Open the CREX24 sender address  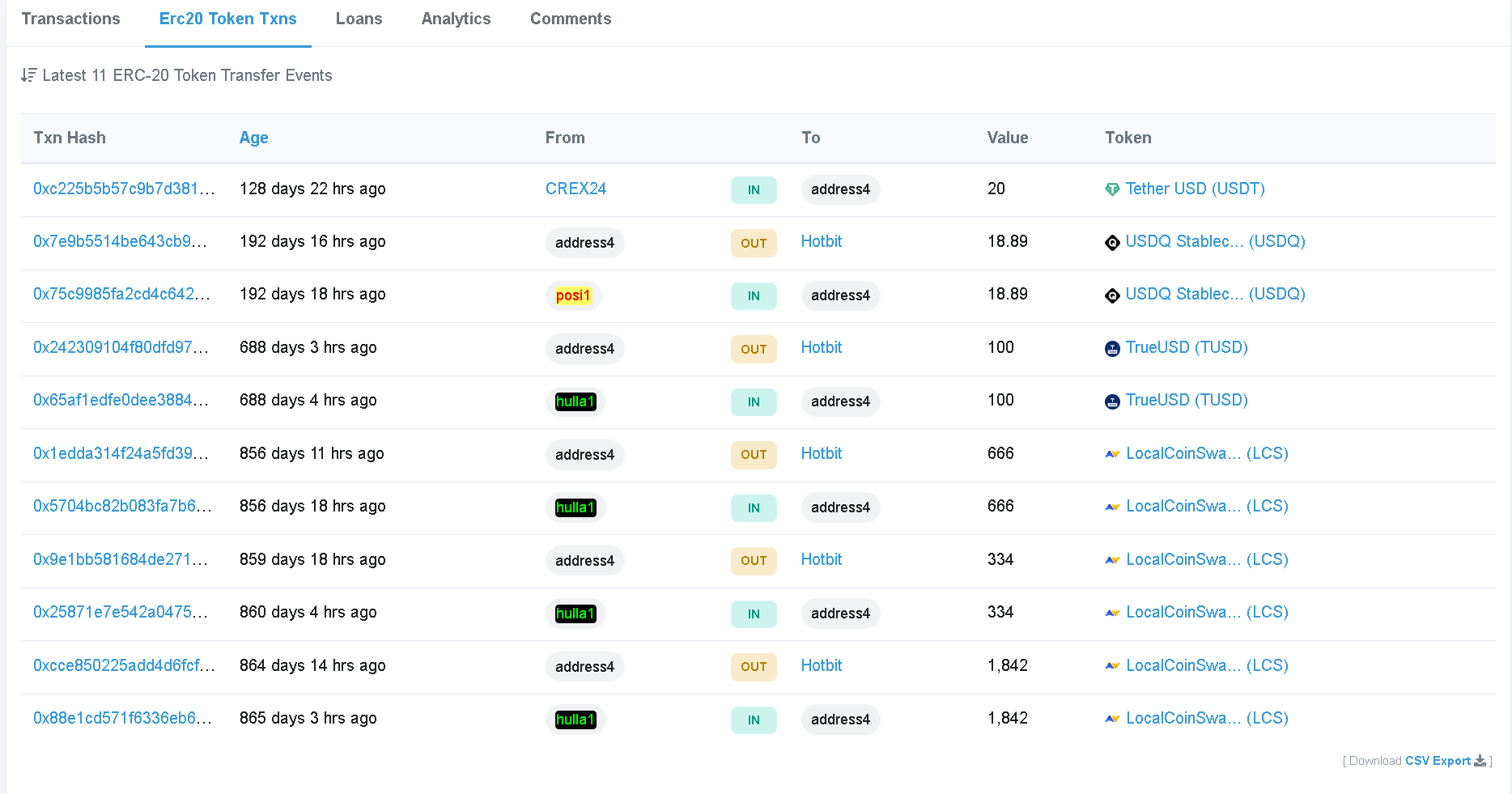pos(575,189)
